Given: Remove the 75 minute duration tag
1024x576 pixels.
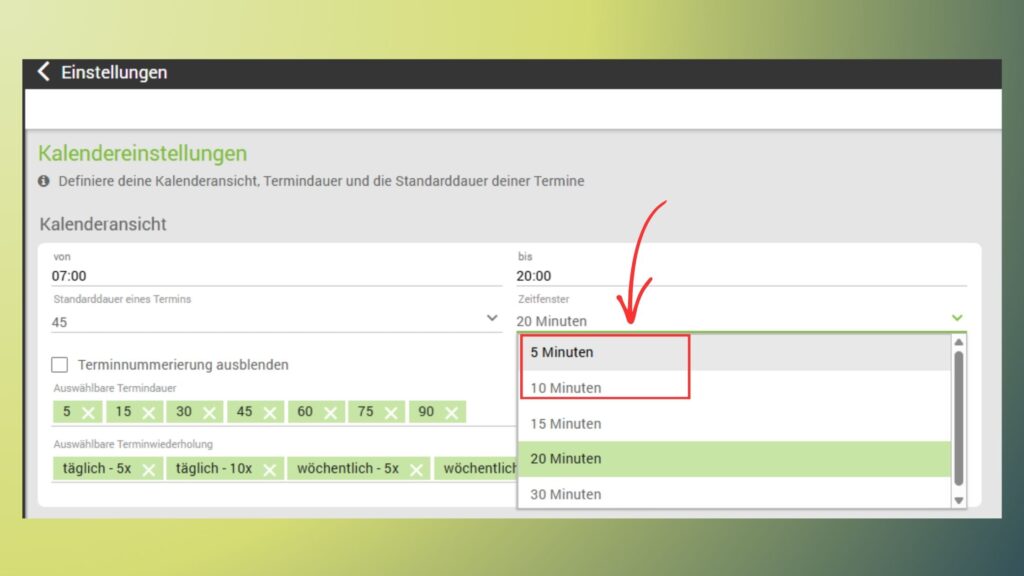Looking at the screenshot, I should (391, 413).
